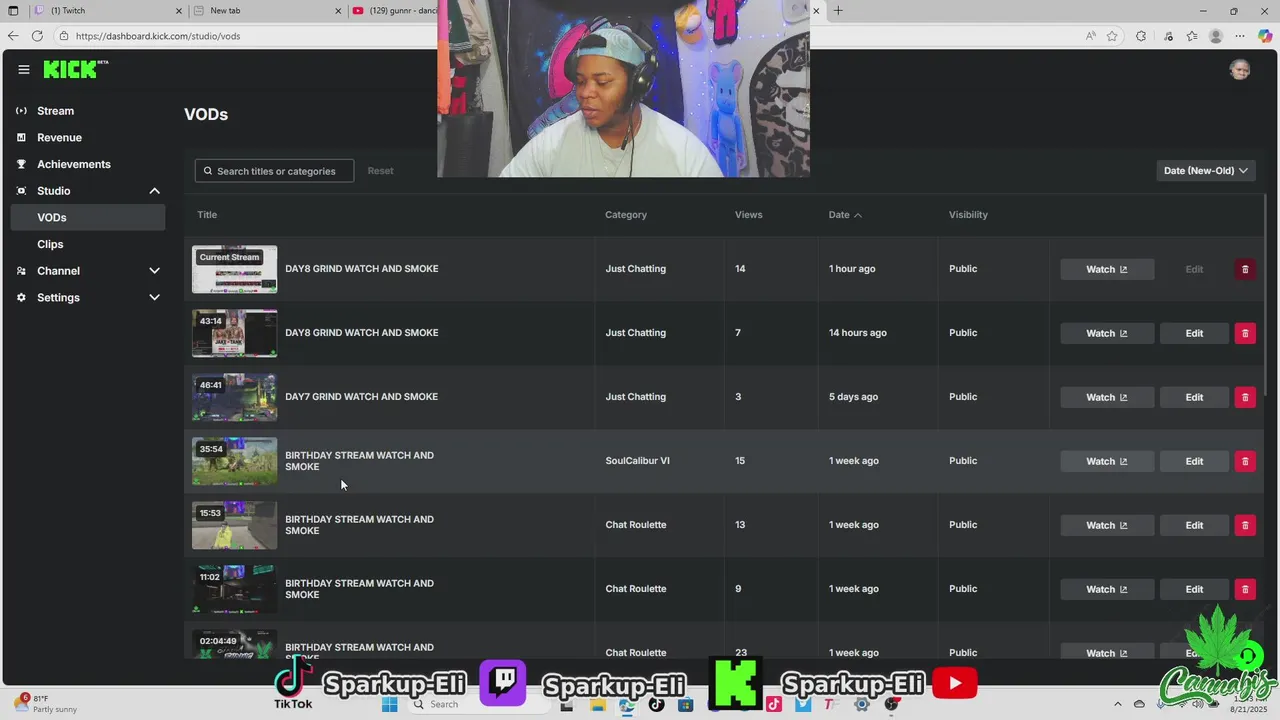Delete the 43:14 DAY8 VOD
This screenshot has height=720, width=1280.
tap(1245, 333)
